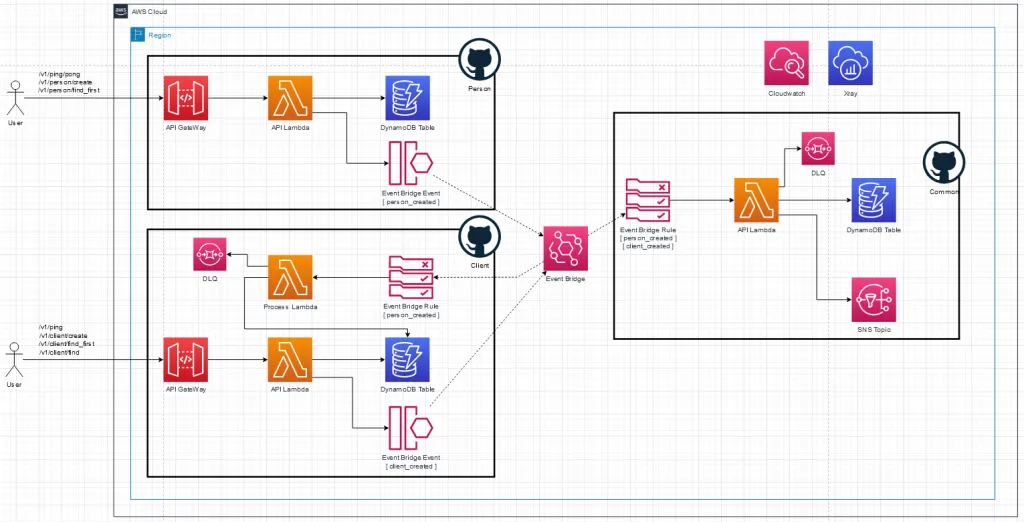Click the DLQ icon in the Common box
The height and width of the screenshot is (522, 1024).
point(818,148)
